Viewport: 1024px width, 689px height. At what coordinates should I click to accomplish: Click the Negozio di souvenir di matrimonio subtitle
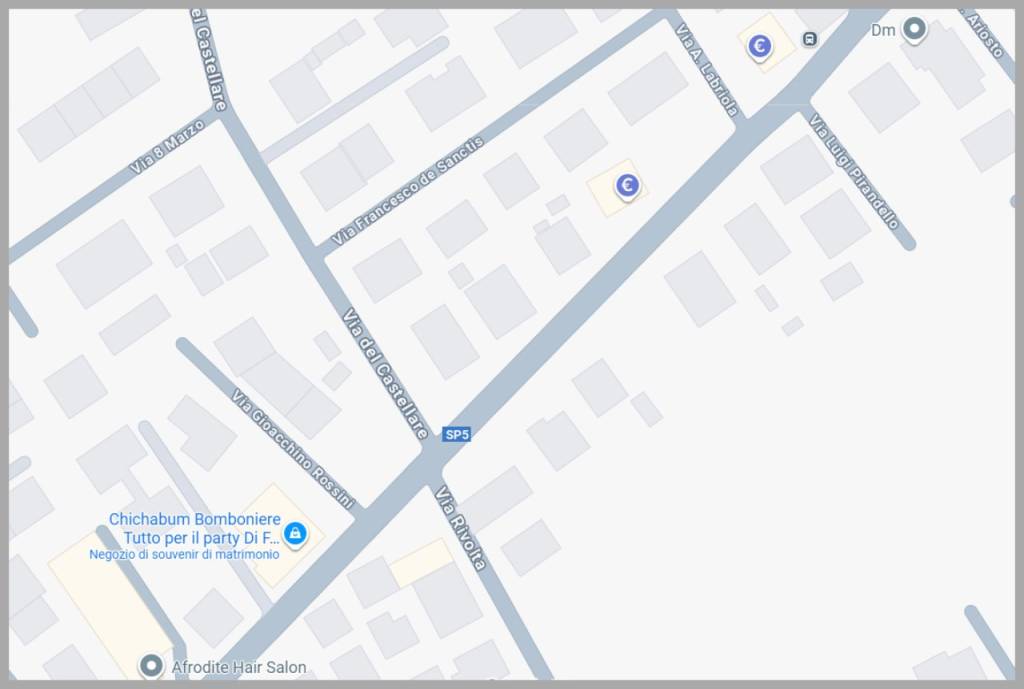pos(184,554)
